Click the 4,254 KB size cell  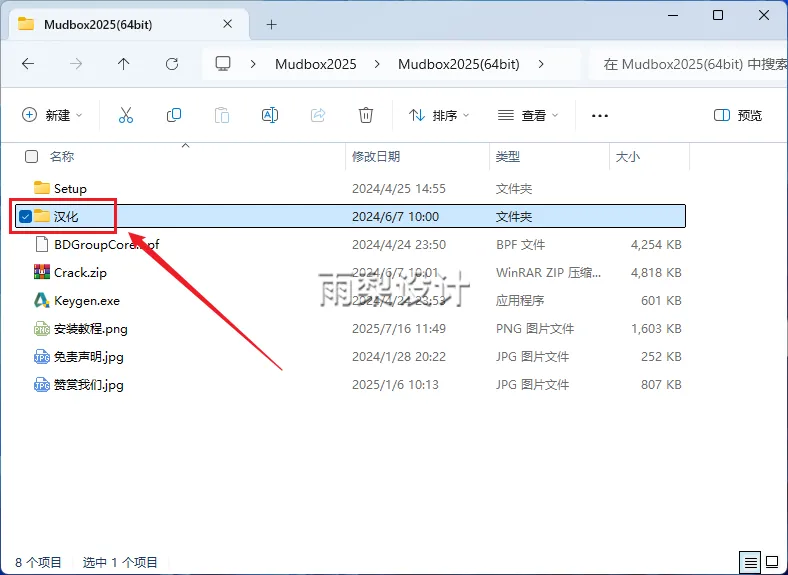[x=656, y=245]
